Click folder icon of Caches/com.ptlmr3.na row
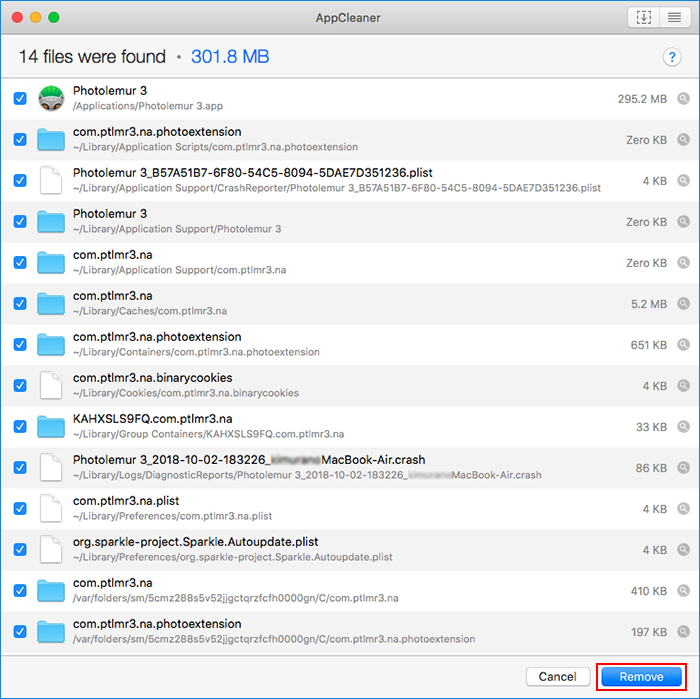The height and width of the screenshot is (699, 700). click(51, 304)
